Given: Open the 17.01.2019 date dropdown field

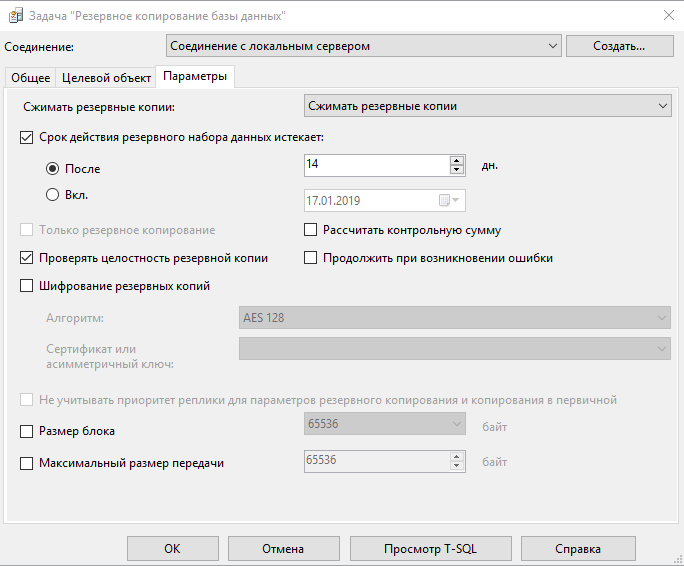Looking at the screenshot, I should [384, 200].
